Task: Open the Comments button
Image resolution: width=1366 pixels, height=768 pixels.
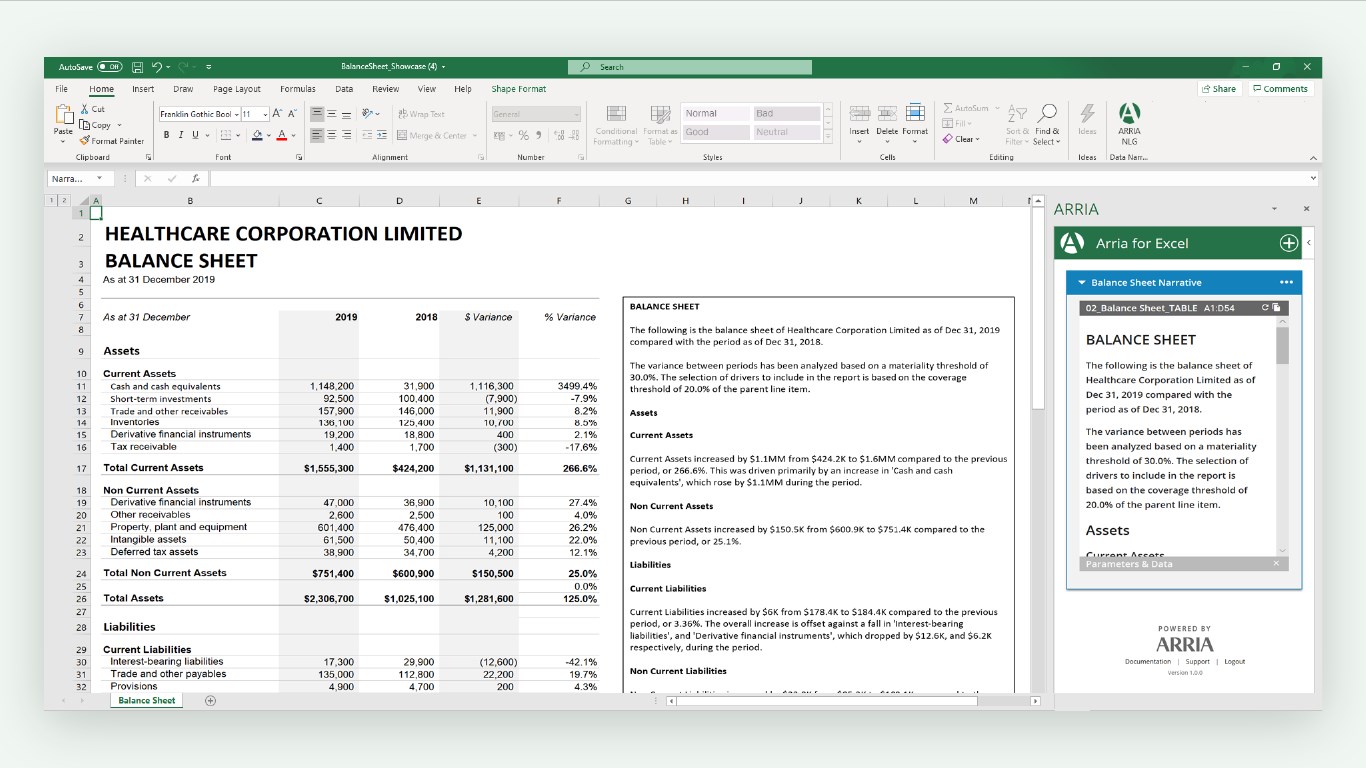Action: [x=1280, y=89]
